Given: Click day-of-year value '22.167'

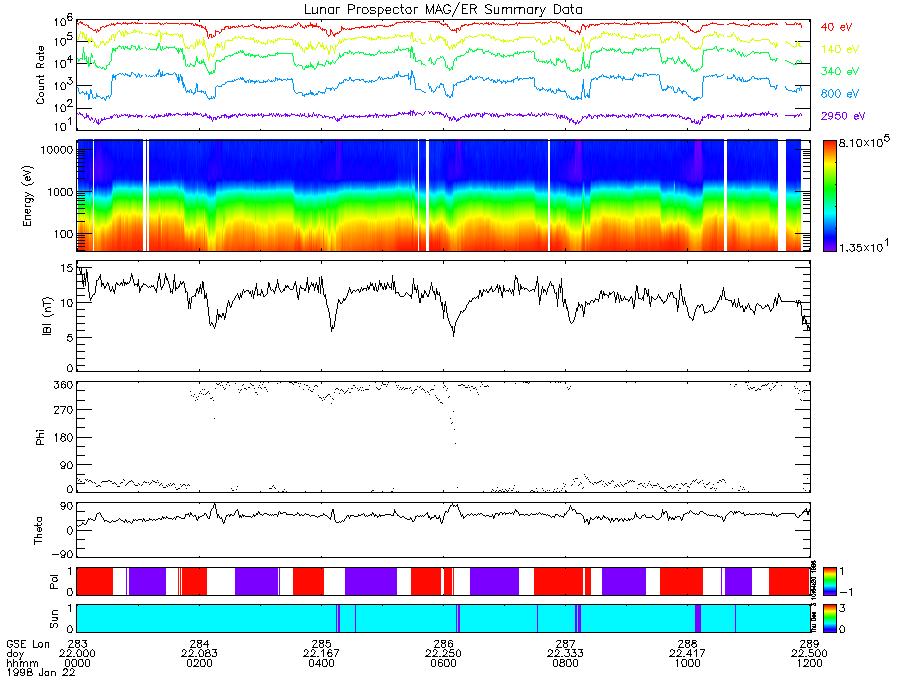Looking at the screenshot, I should (321, 654).
